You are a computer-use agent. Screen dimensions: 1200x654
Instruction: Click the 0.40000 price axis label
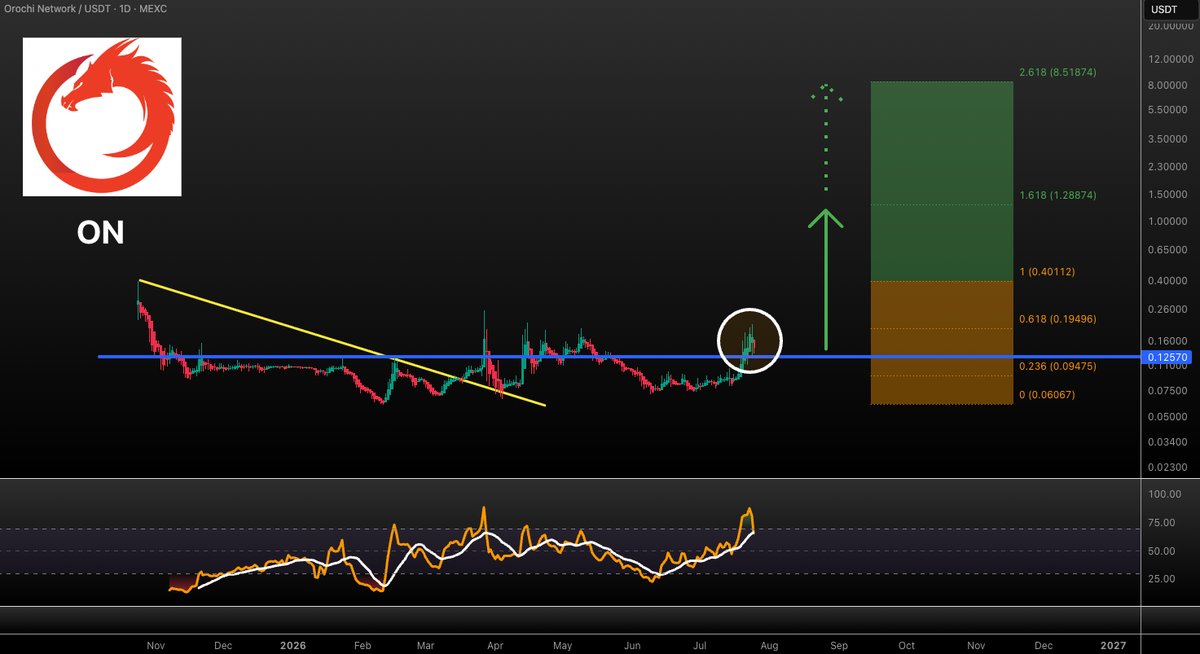pyautogui.click(x=1167, y=281)
